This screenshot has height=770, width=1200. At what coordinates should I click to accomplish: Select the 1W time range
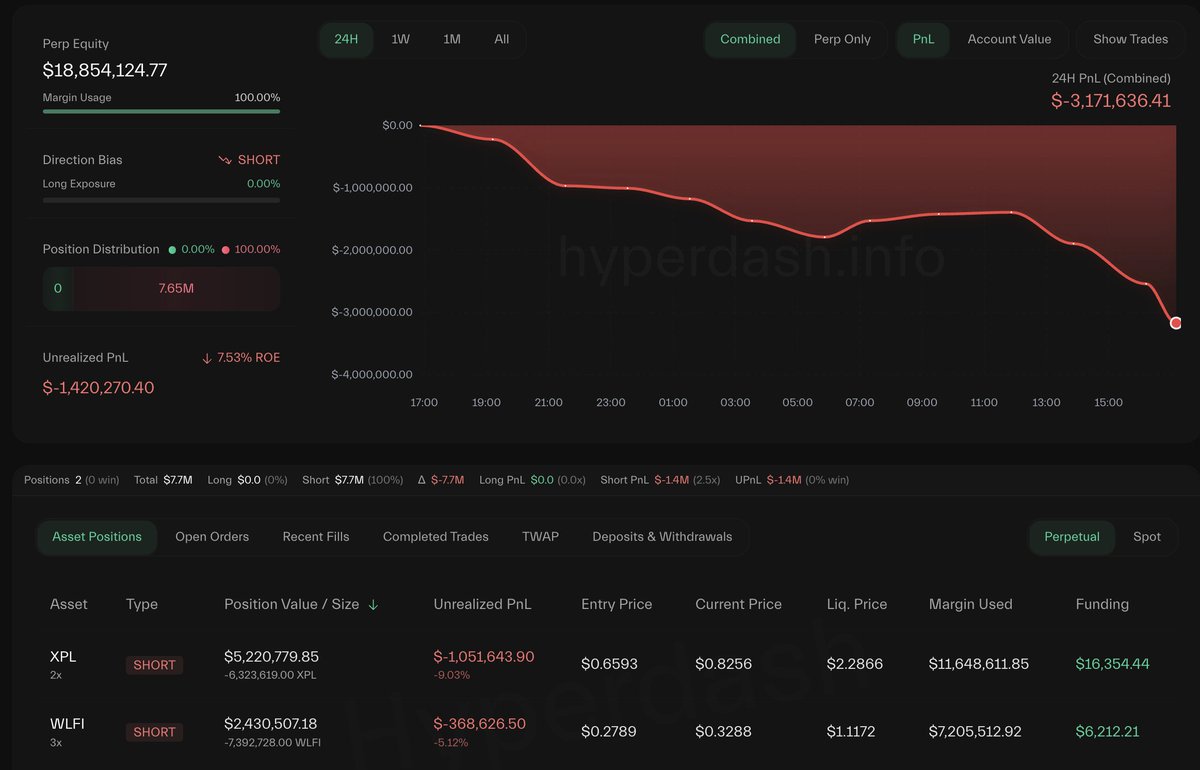400,39
